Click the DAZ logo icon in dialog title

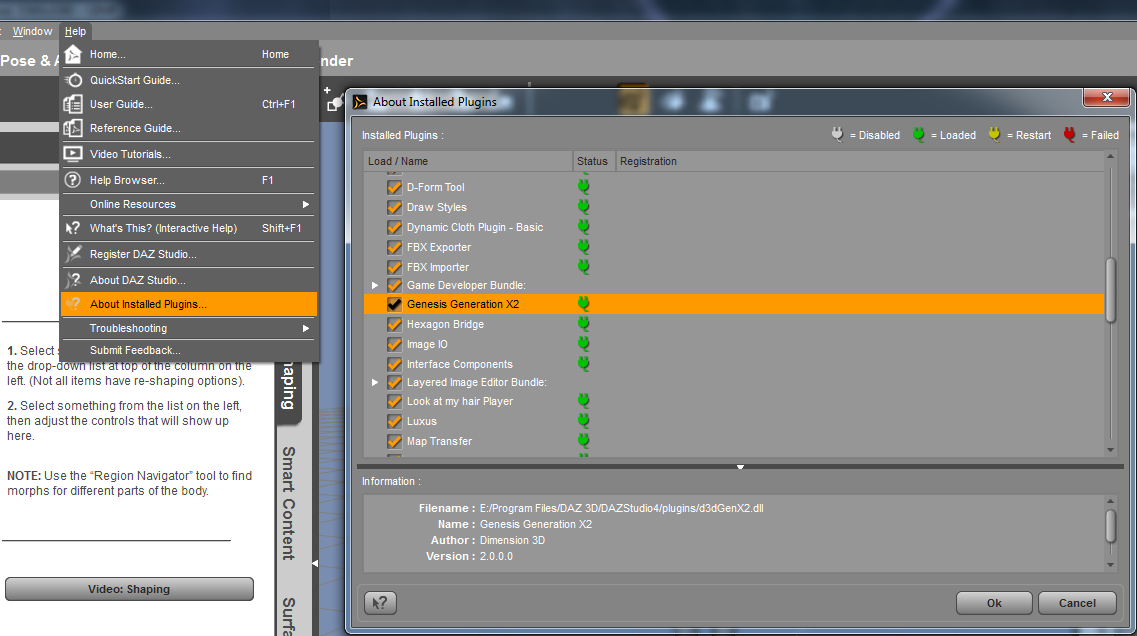point(360,102)
